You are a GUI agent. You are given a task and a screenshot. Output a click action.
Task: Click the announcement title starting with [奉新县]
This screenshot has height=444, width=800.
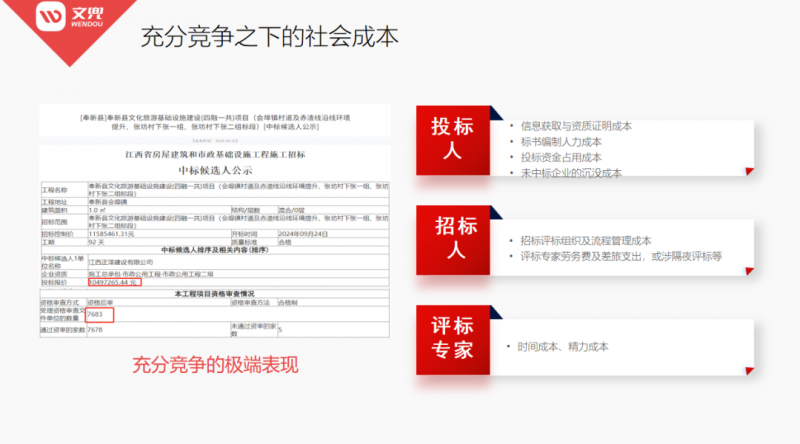(x=215, y=122)
